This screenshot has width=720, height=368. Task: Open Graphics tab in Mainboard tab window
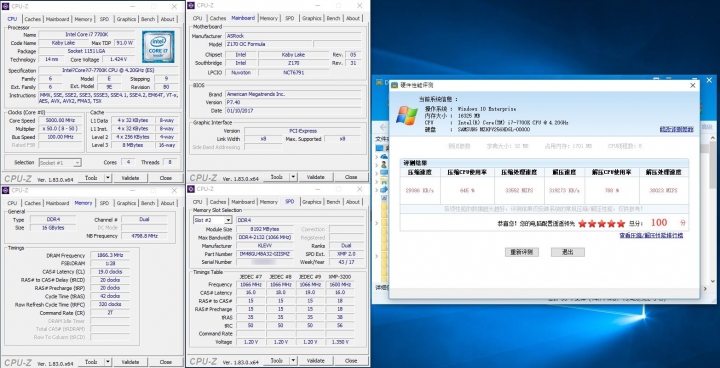coord(312,18)
